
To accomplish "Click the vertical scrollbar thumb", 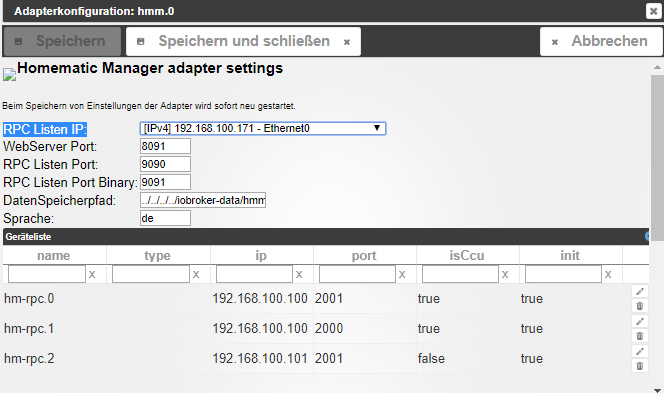I will coord(657,159).
